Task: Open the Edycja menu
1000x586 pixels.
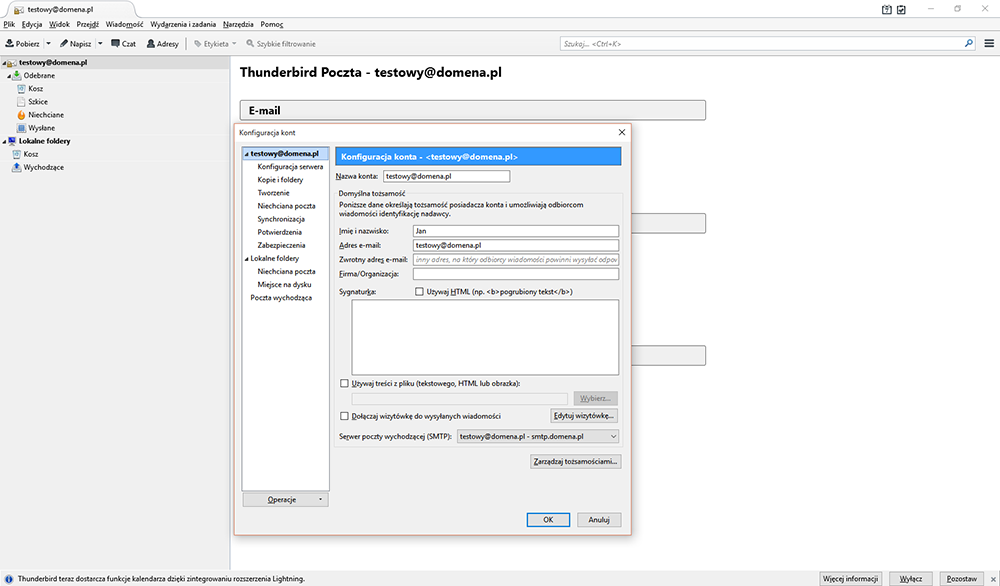Action: coord(32,24)
